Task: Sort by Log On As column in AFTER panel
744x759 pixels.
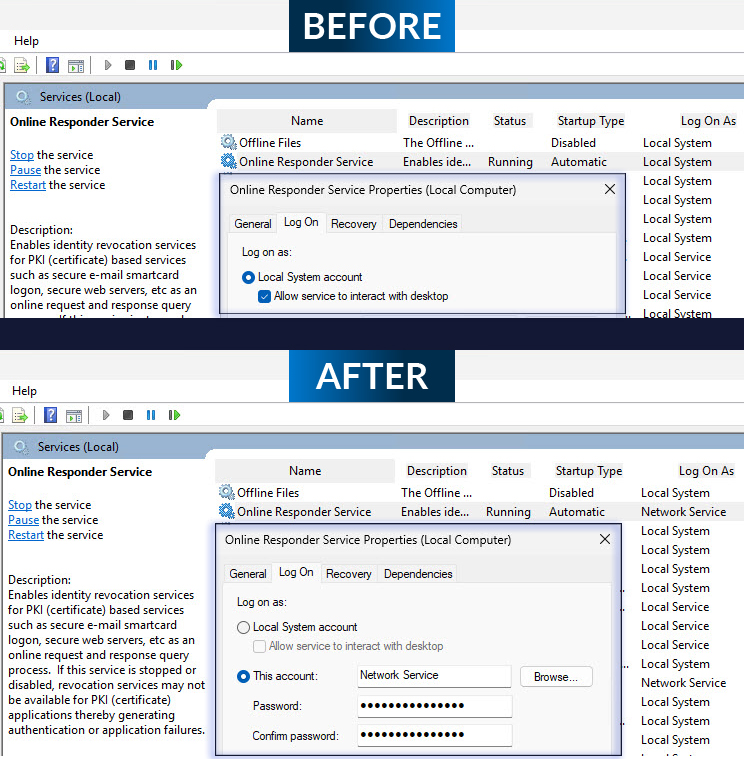Action: tap(706, 471)
